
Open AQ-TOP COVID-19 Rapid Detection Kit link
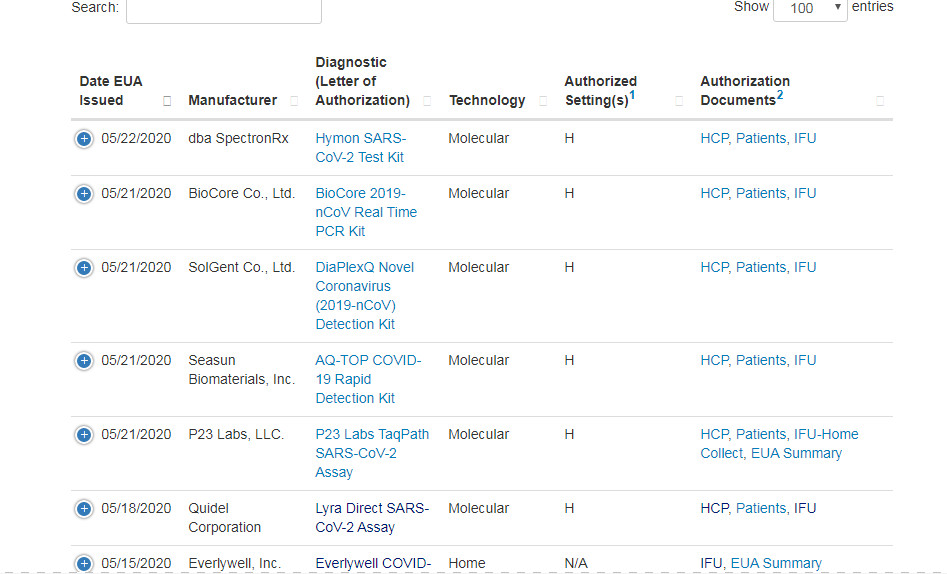tap(367, 379)
